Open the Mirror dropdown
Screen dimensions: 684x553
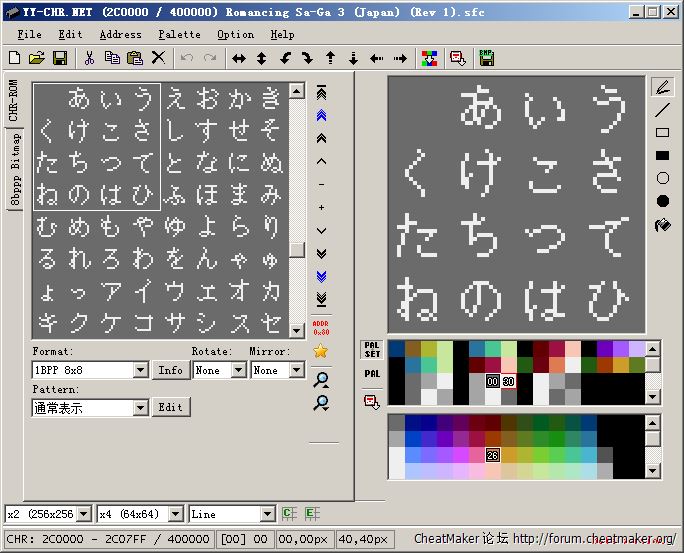coord(296,370)
